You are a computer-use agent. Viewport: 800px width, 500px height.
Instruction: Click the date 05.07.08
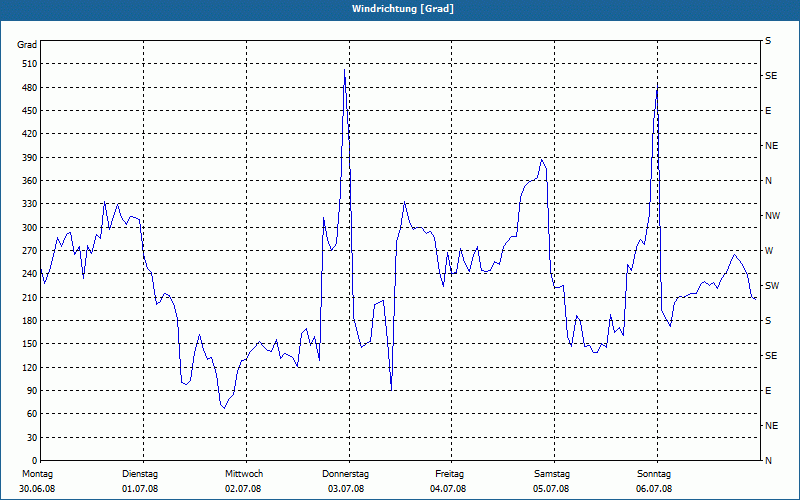(551, 489)
